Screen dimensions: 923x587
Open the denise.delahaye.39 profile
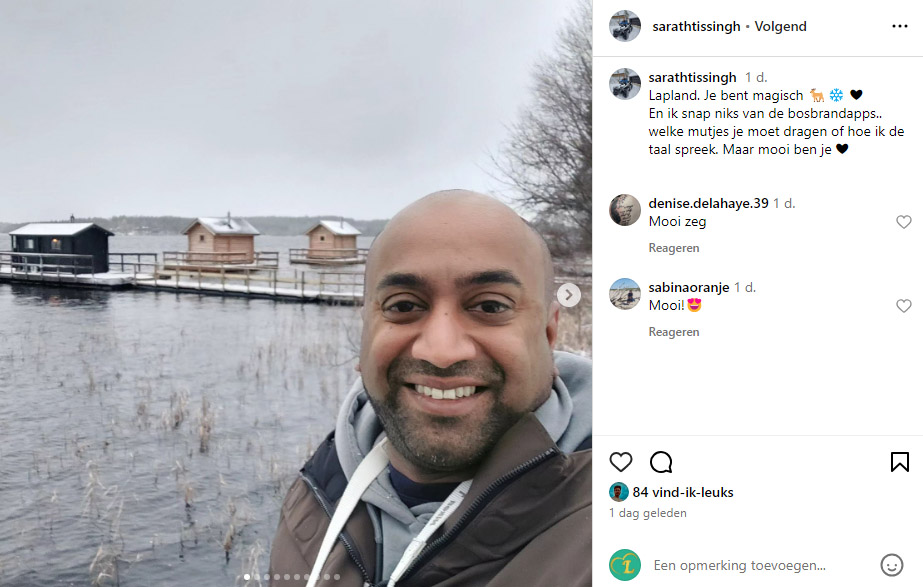tap(708, 203)
